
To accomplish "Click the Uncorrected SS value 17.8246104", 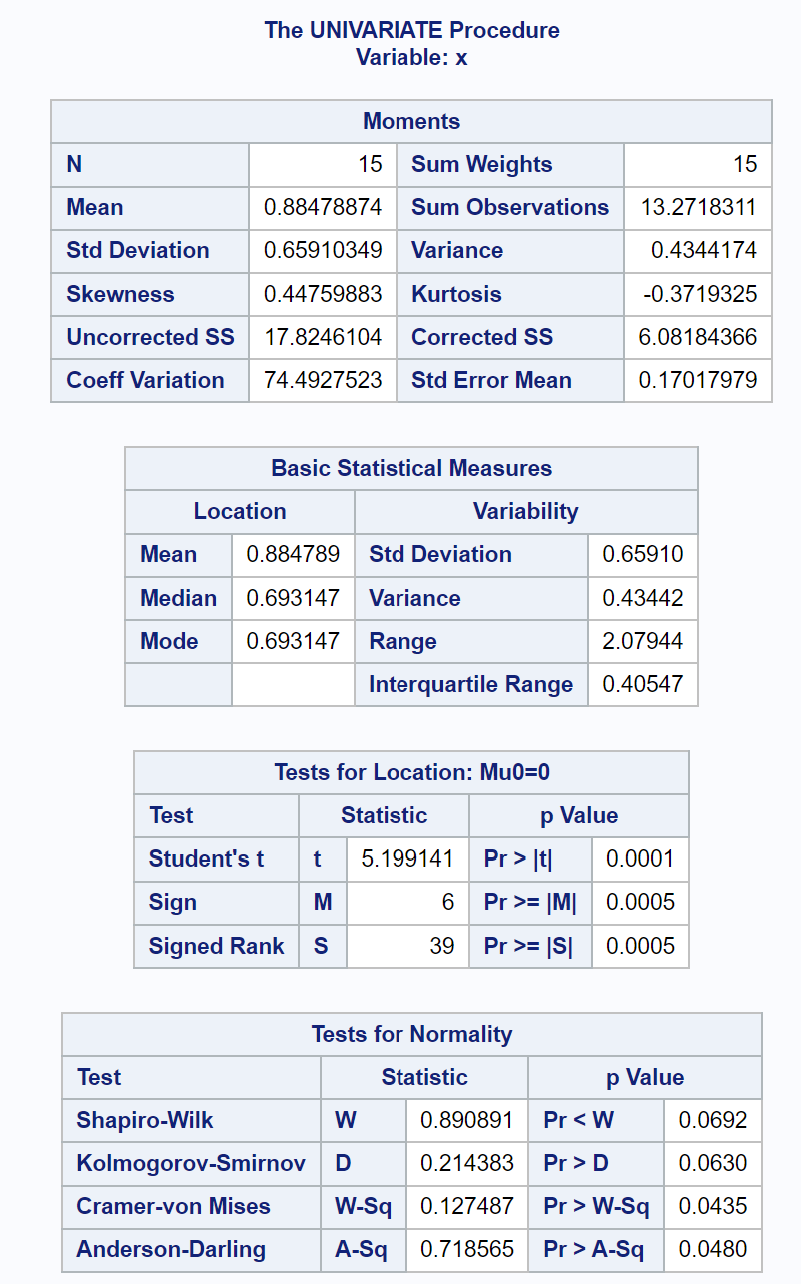I will click(x=323, y=338).
